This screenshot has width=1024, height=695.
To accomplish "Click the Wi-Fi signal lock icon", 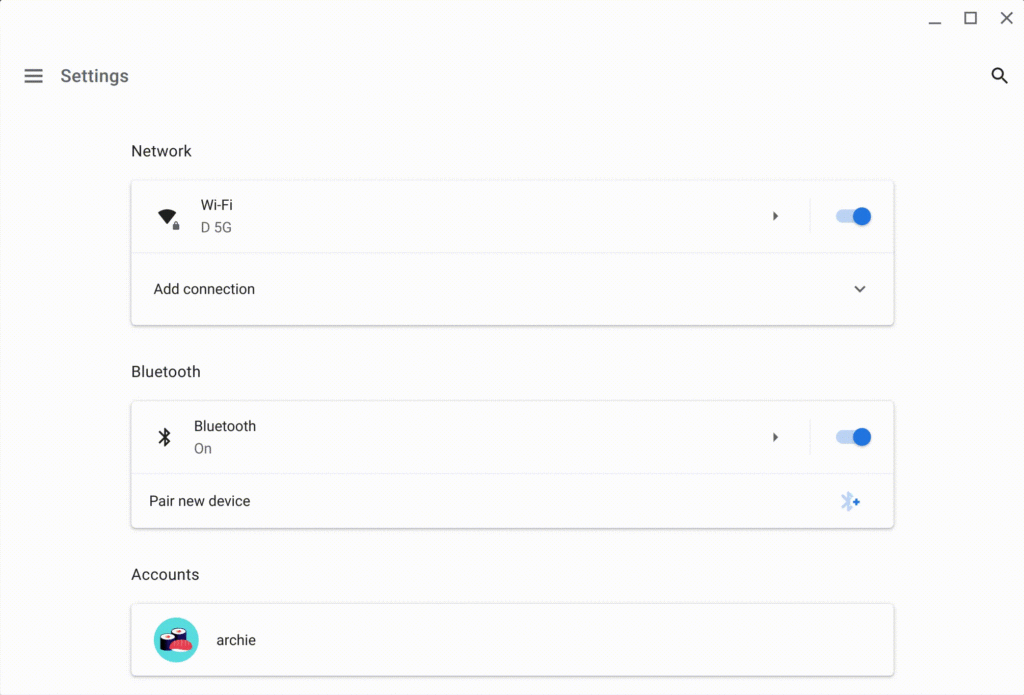I will (x=168, y=219).
